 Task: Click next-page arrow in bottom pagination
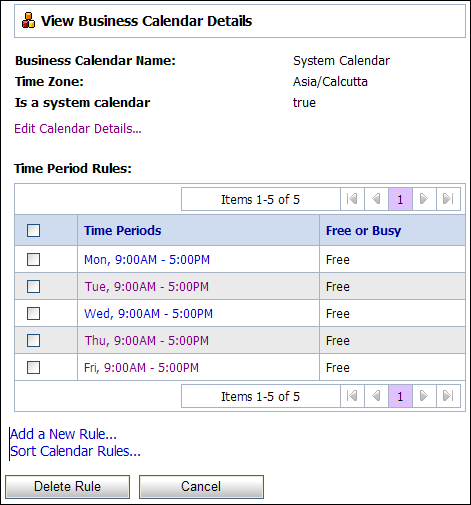[x=424, y=396]
